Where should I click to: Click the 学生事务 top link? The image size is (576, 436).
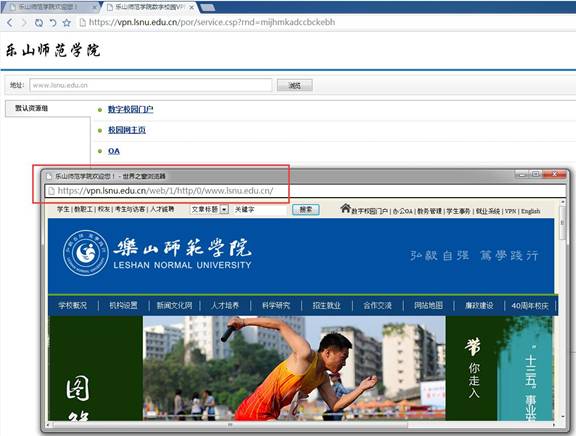pos(458,211)
